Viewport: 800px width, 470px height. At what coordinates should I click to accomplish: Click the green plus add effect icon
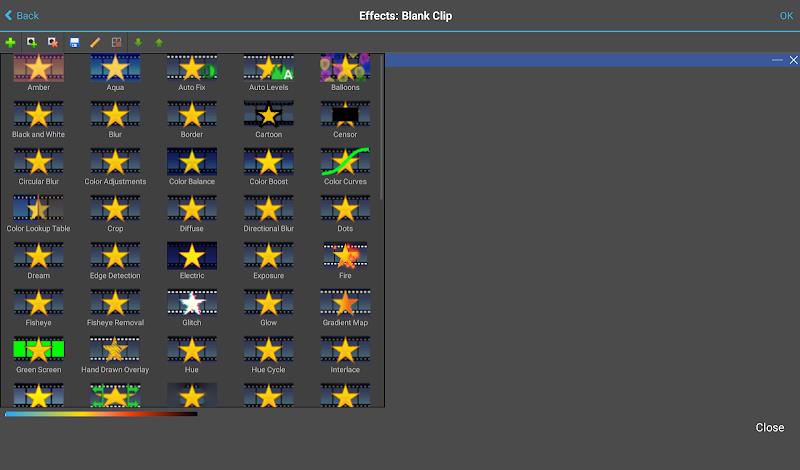coord(10,42)
